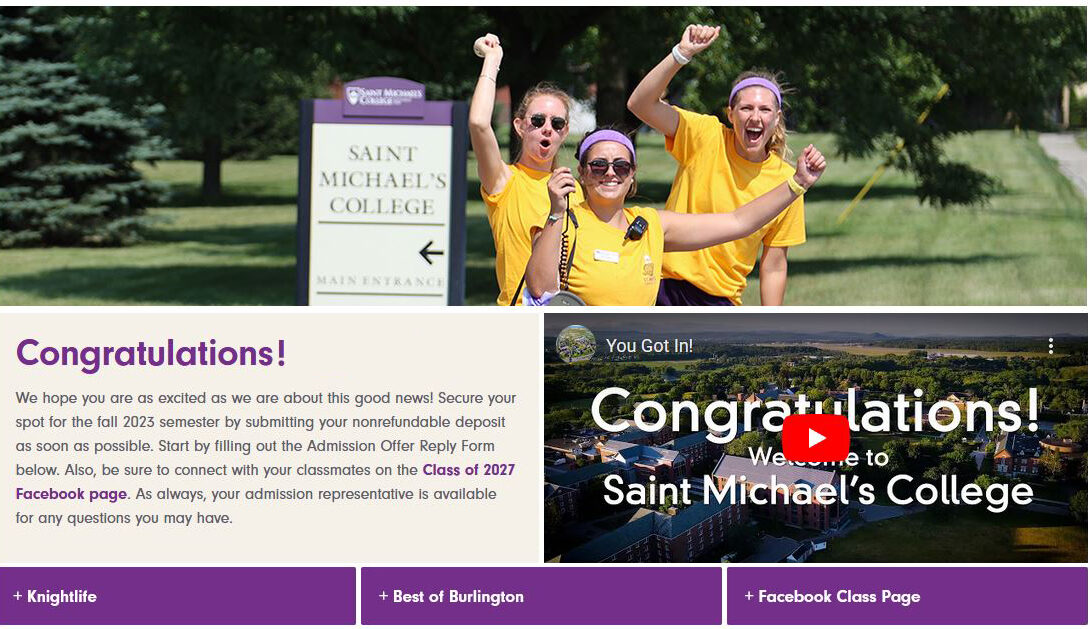This screenshot has height=629, width=1088.
Task: Click the purple college logo atop the sign
Action: tap(383, 96)
